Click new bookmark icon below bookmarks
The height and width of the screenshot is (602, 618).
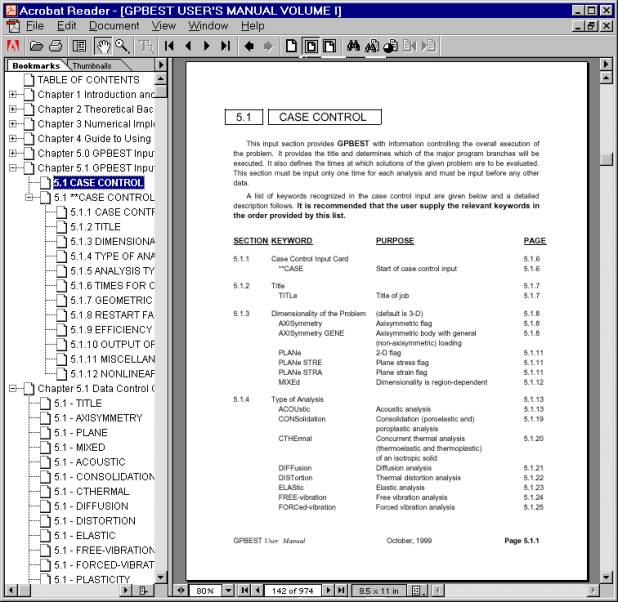(x=144, y=590)
